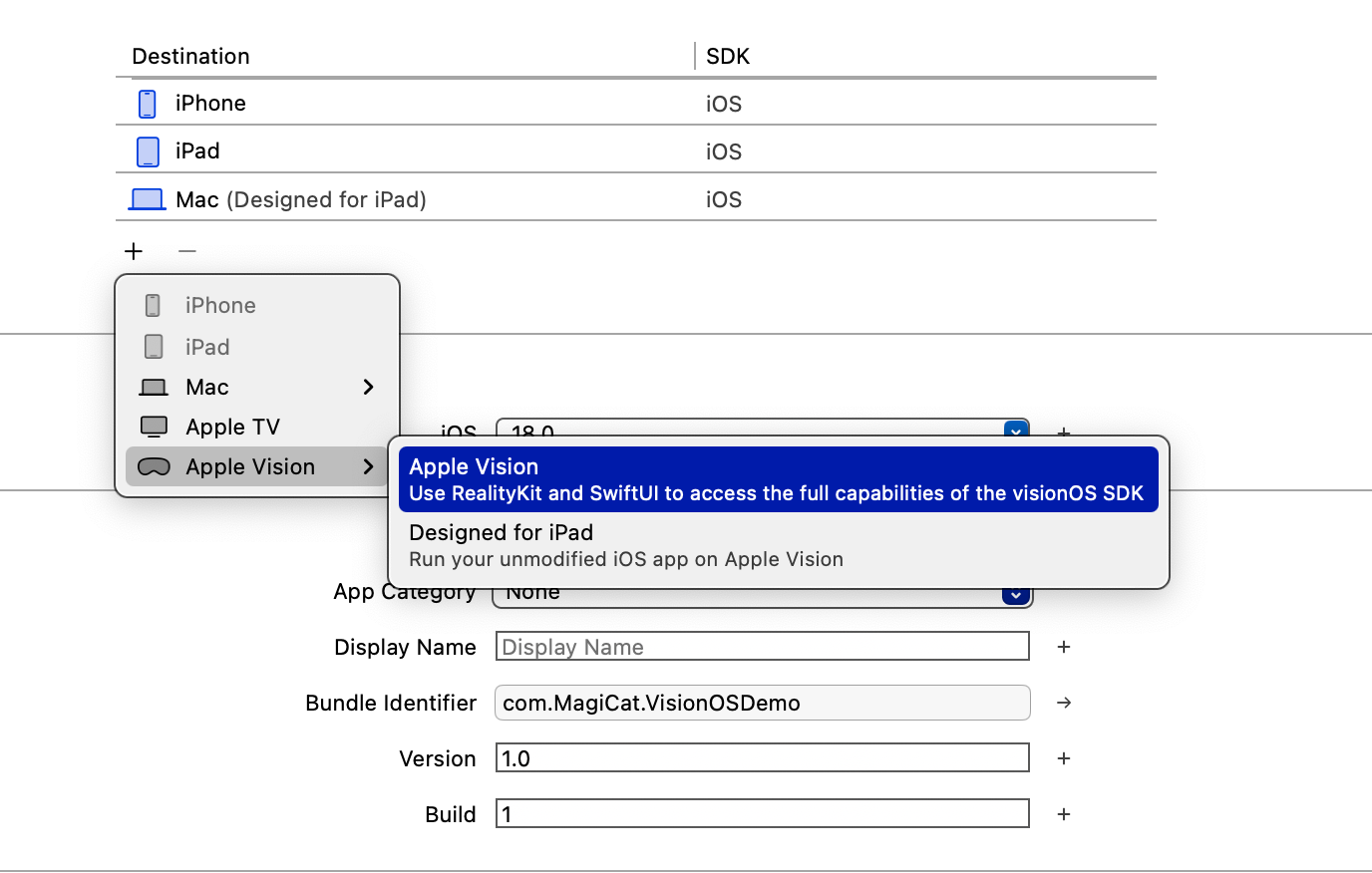The height and width of the screenshot is (873, 1372).
Task: Click the Display Name text field
Action: tap(763, 646)
